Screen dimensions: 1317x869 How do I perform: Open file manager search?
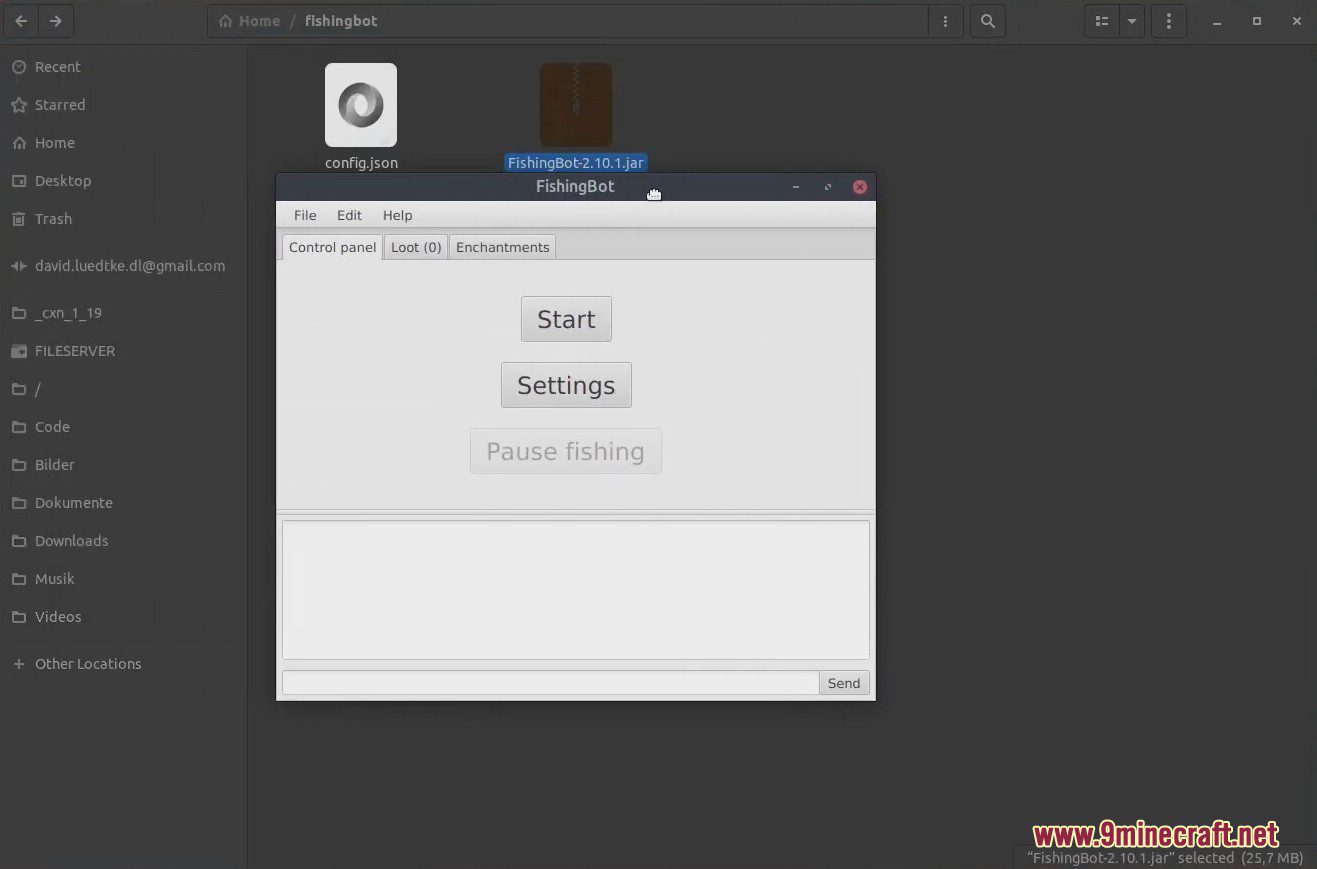(987, 21)
